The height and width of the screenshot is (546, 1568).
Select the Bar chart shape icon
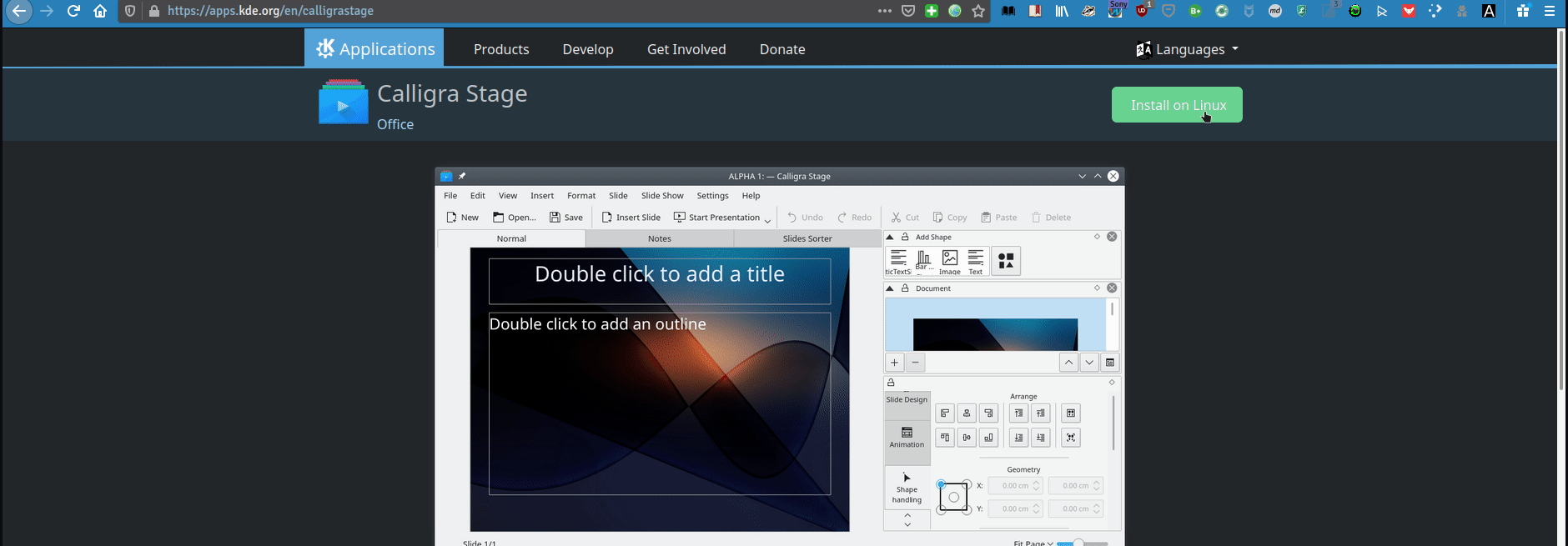tap(924, 261)
